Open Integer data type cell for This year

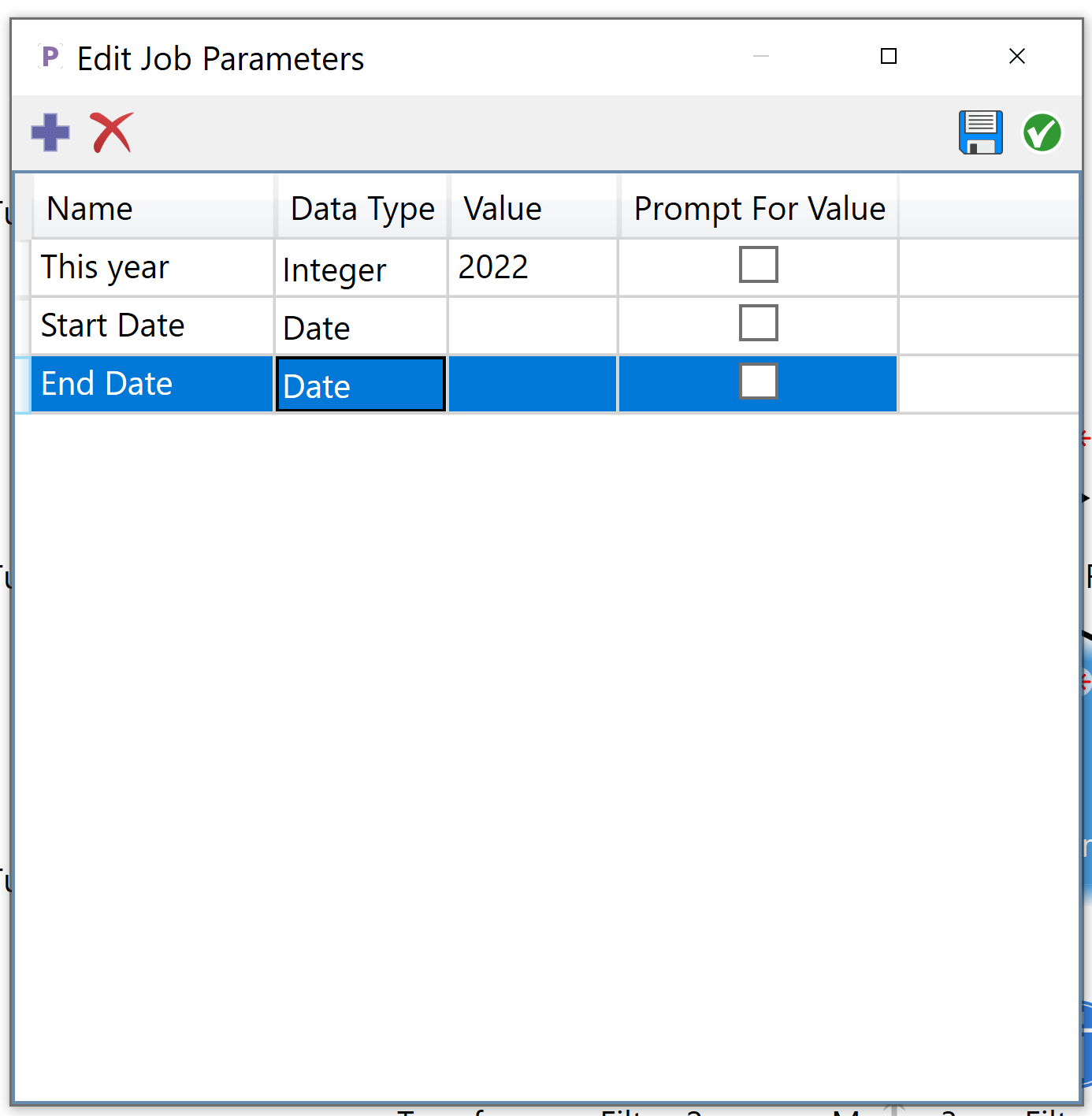click(361, 268)
